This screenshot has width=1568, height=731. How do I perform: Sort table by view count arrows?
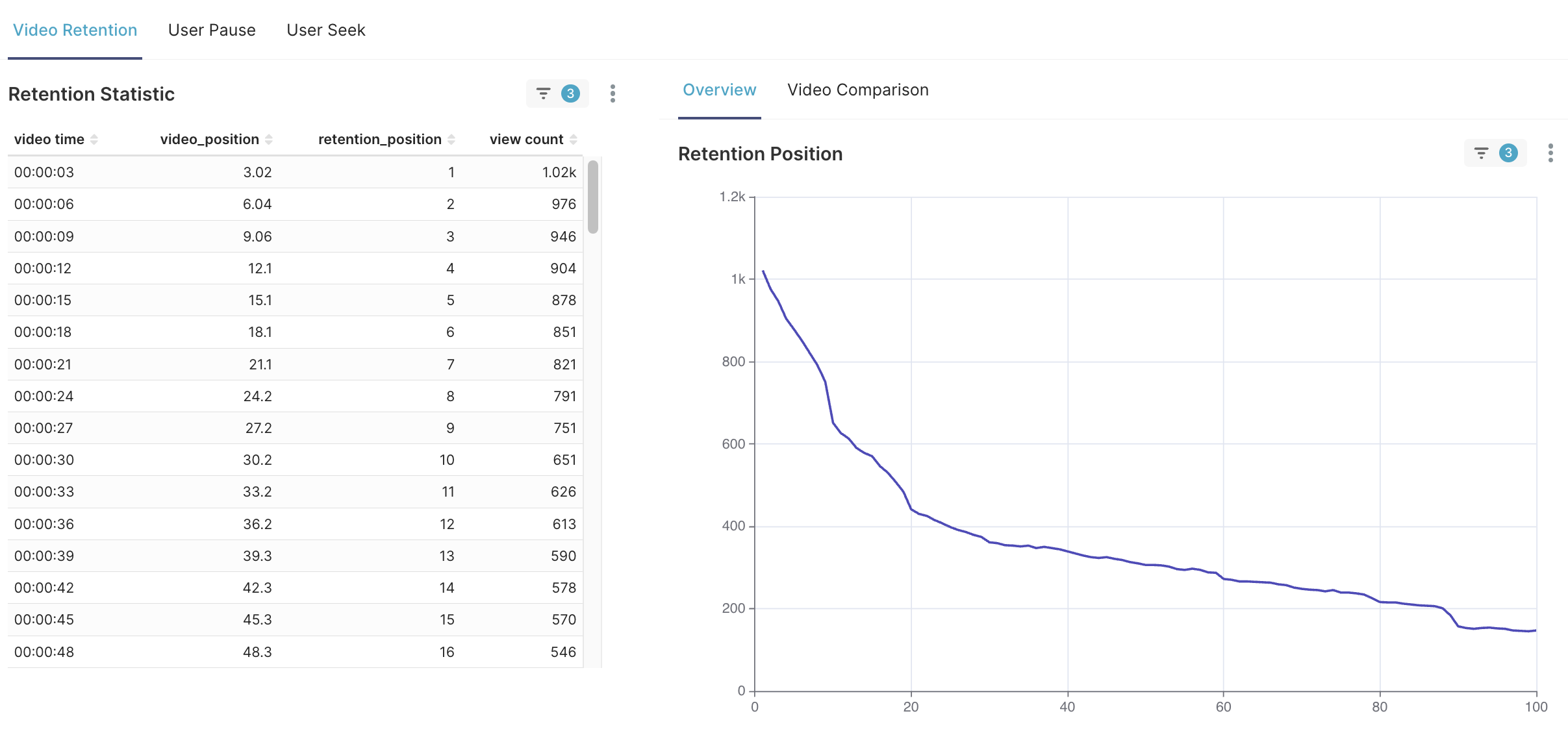click(574, 140)
